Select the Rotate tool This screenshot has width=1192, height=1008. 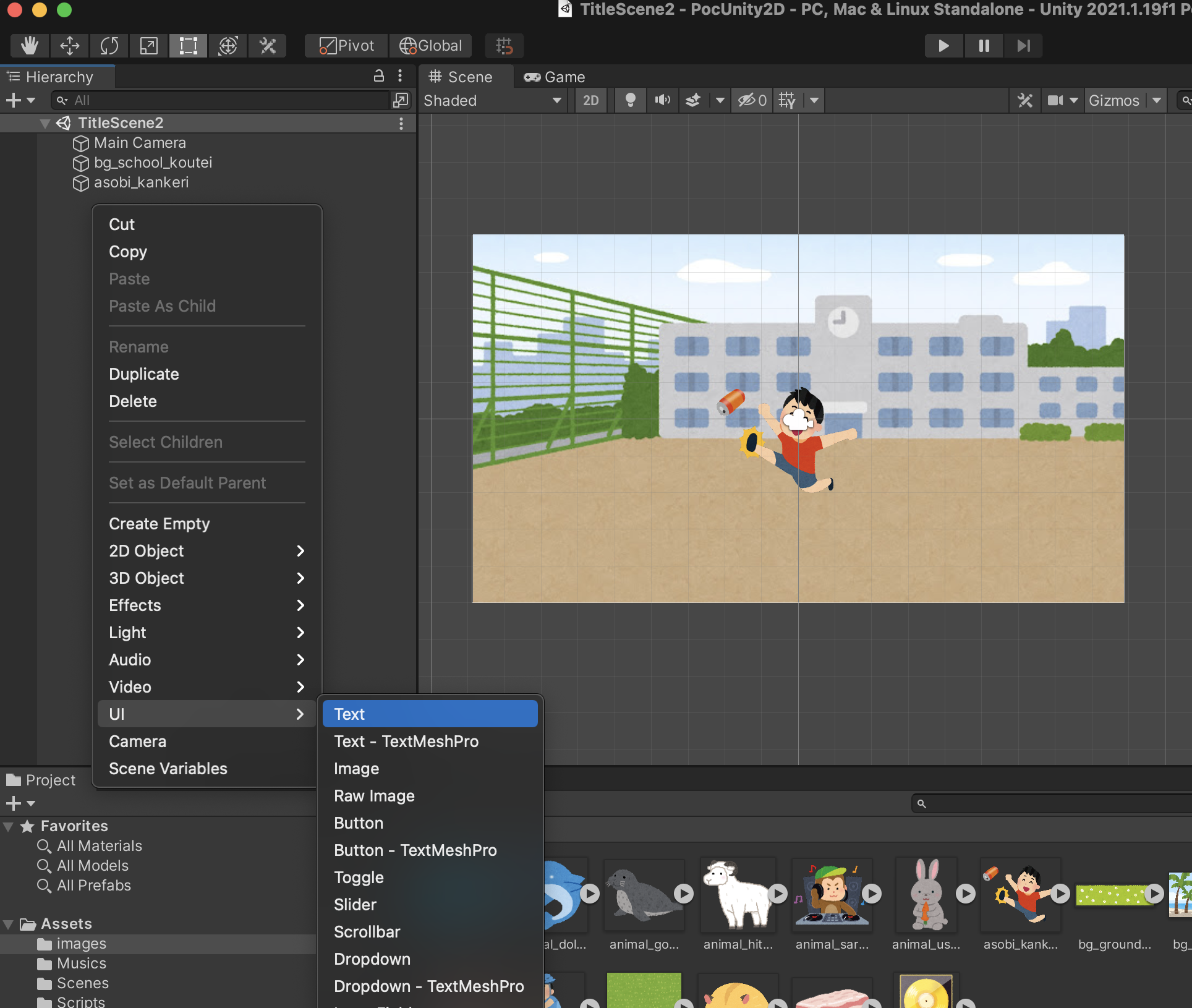(x=109, y=46)
